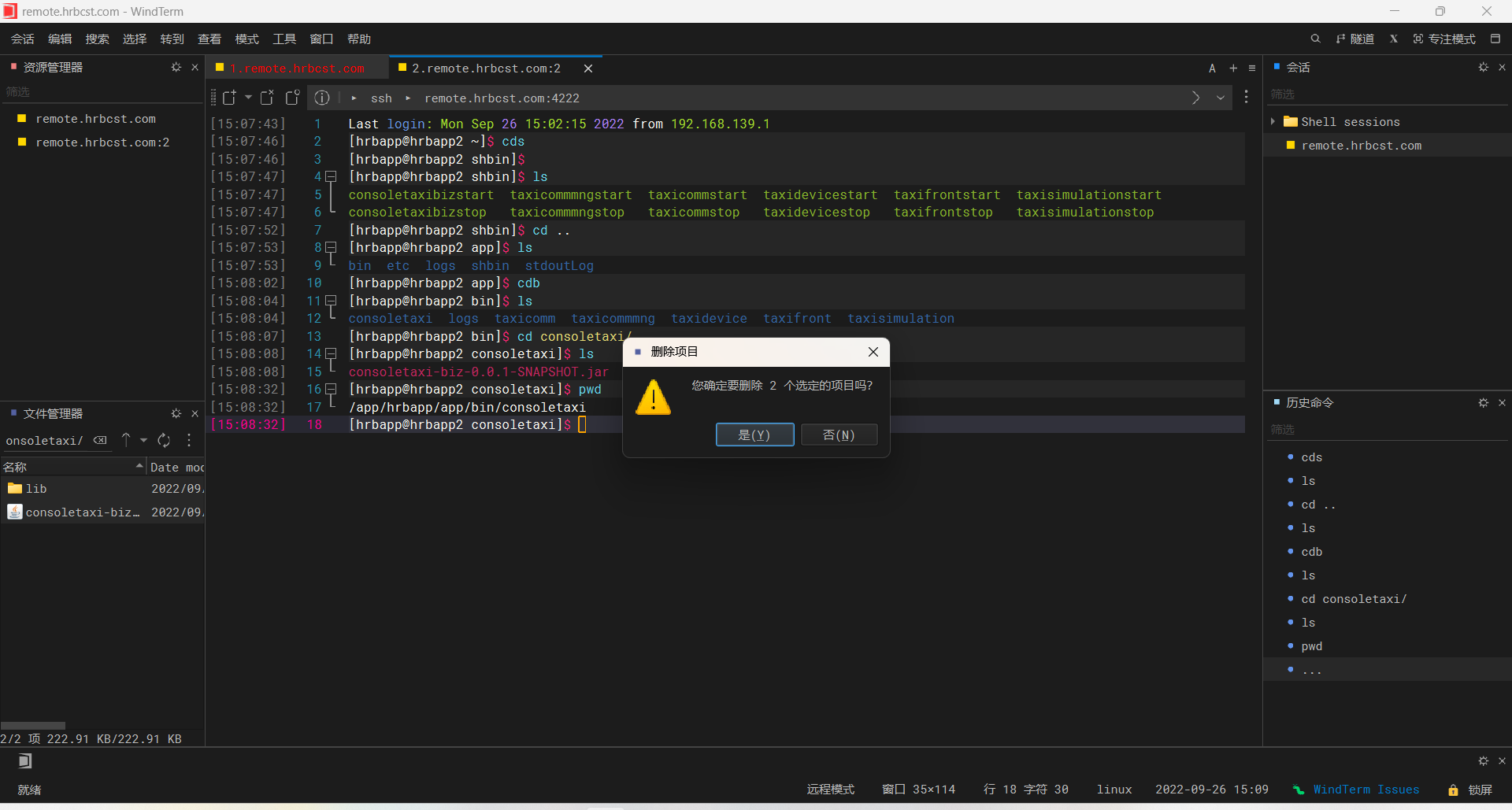Confirm deletion with 是(Y) button

coord(754,435)
